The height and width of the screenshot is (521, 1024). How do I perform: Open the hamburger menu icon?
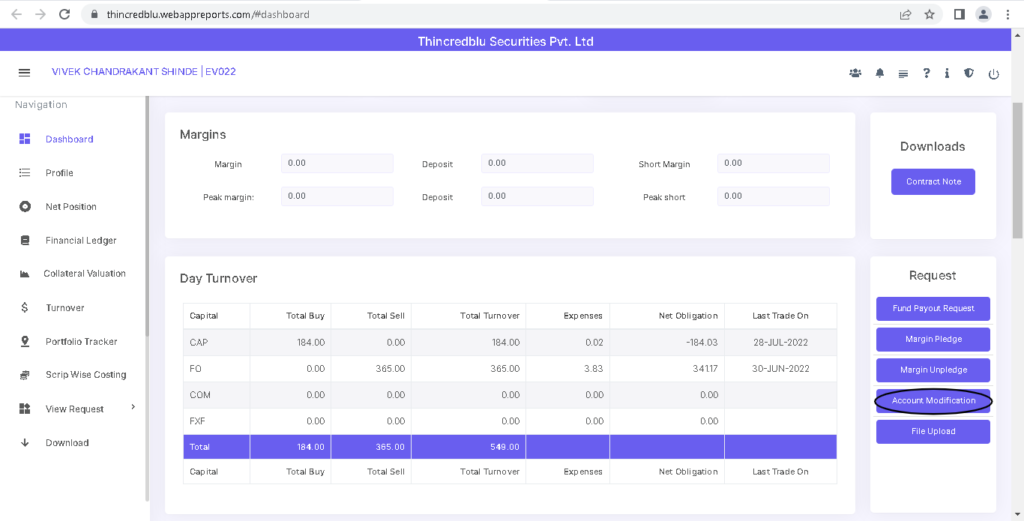(x=24, y=72)
